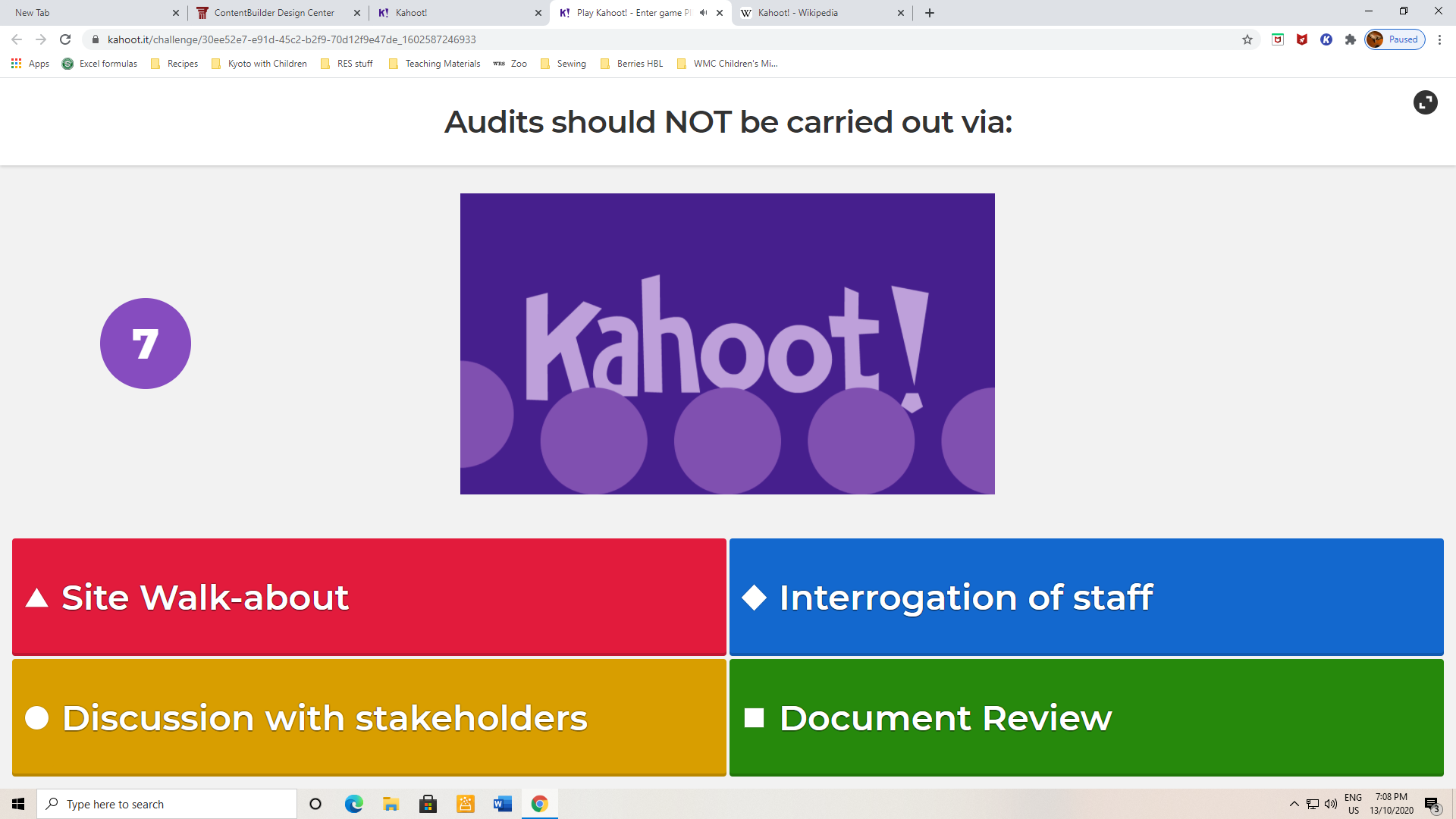The image size is (1456, 819).
Task: Select the Site Walk-about answer
Action: click(369, 597)
